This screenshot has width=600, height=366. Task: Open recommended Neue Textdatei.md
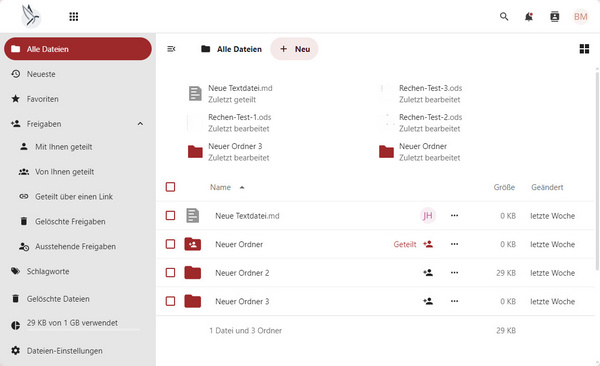[x=240, y=93]
